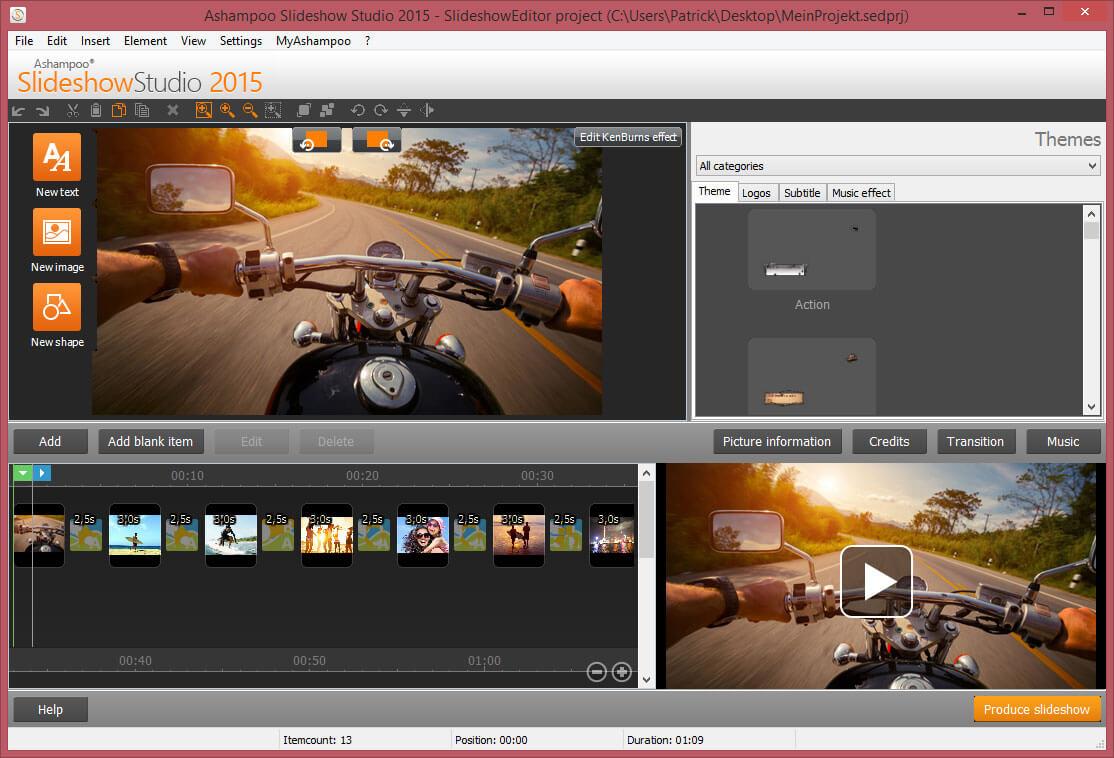The width and height of the screenshot is (1114, 758).
Task: Click the Zoom to fit icon
Action: [203, 110]
